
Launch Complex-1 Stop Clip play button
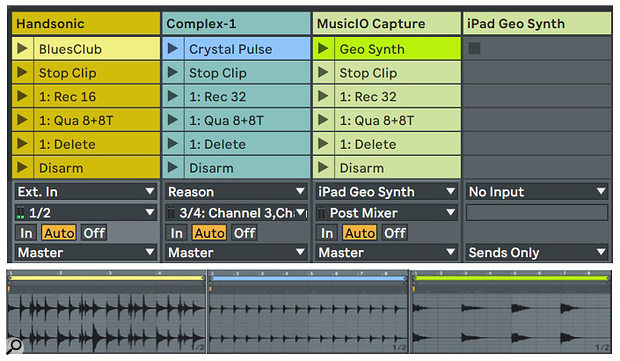click(x=173, y=72)
